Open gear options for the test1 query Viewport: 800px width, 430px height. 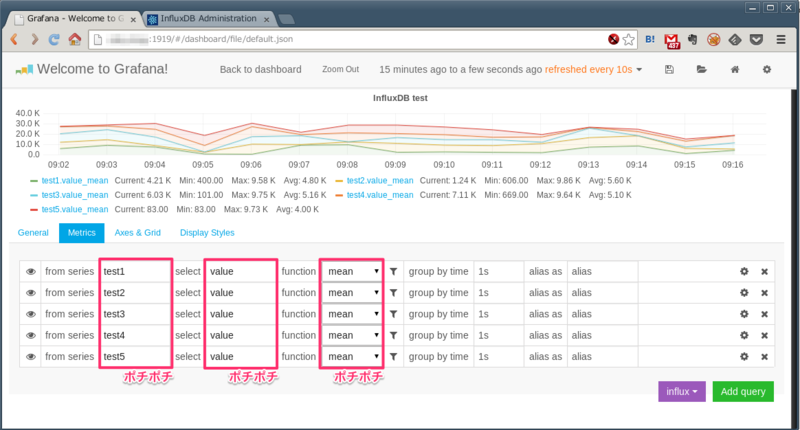(744, 272)
